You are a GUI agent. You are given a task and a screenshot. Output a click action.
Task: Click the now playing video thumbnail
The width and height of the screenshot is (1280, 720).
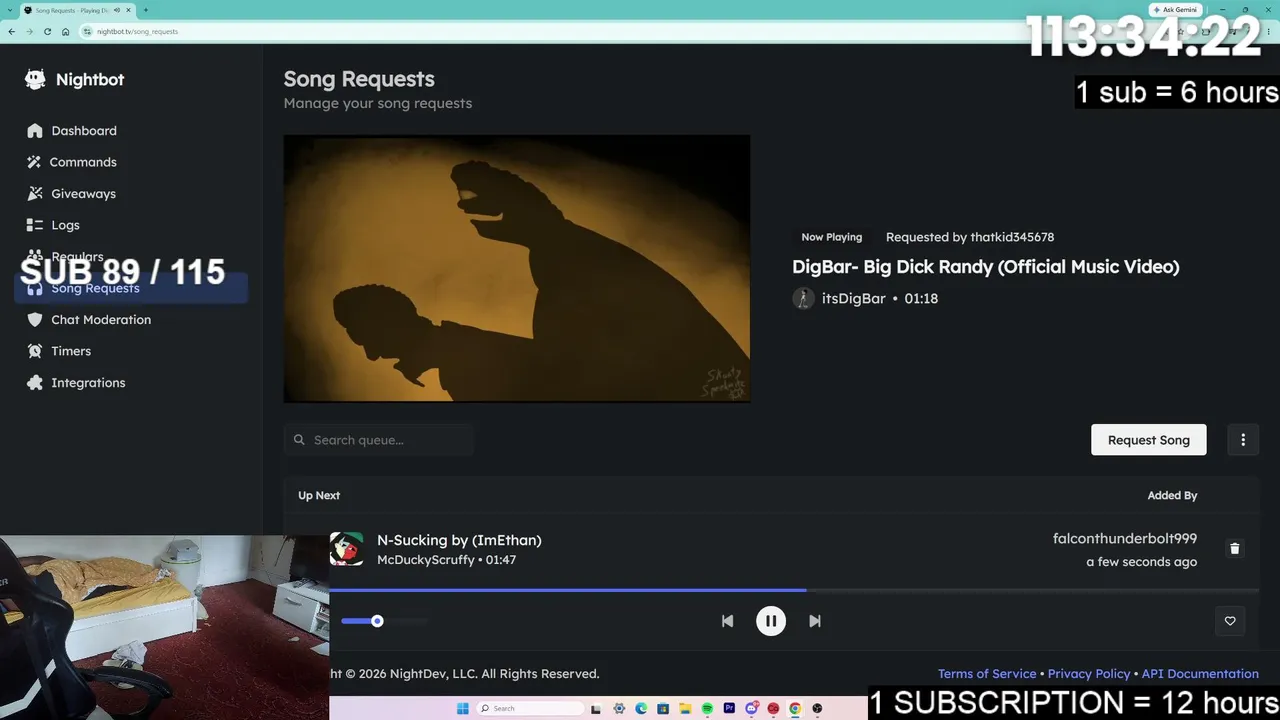click(x=517, y=269)
